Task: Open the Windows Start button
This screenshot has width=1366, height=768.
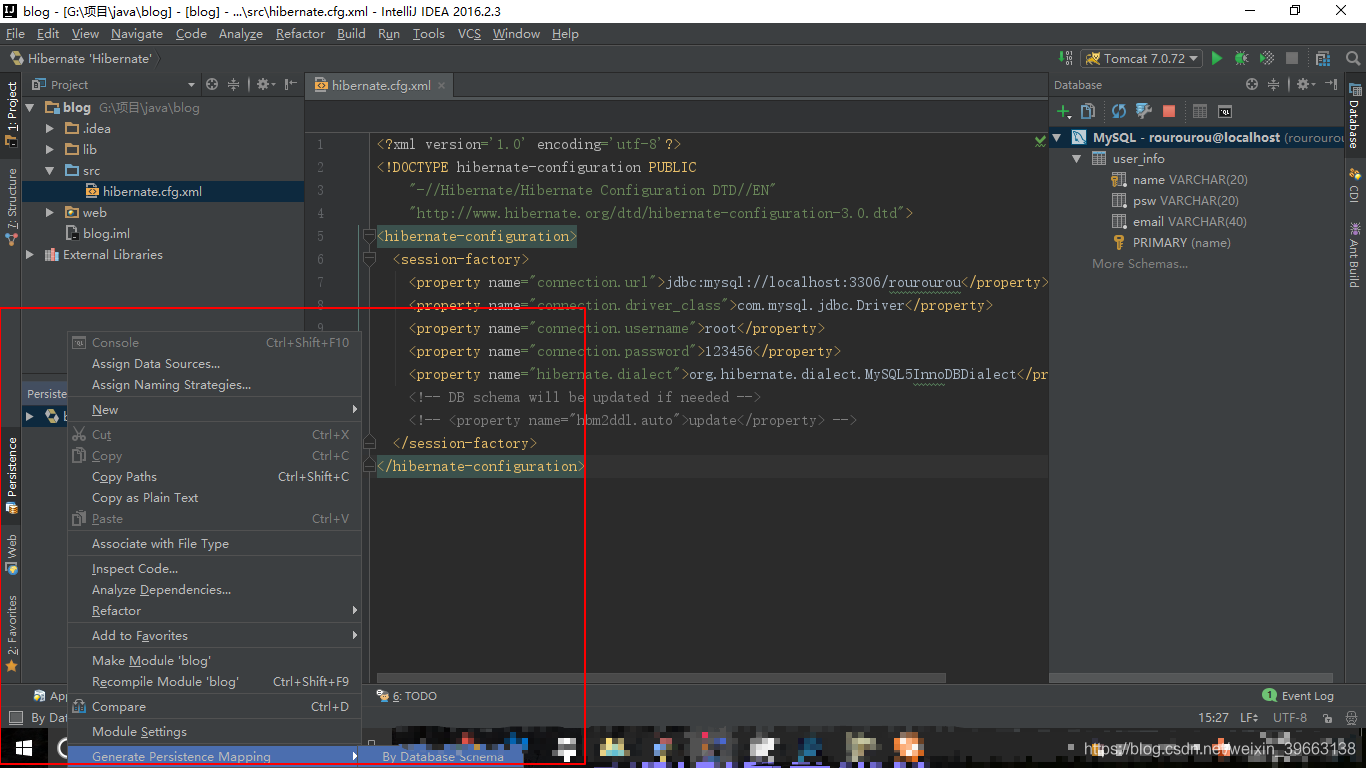Action: coord(24,748)
